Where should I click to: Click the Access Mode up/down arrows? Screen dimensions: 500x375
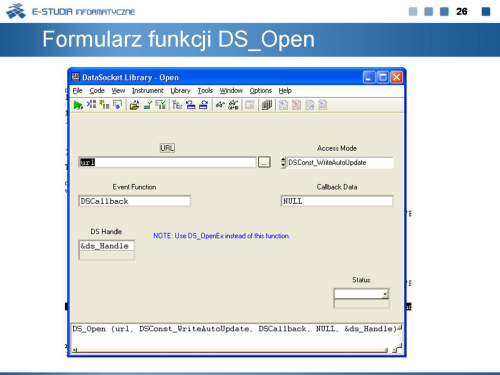(x=283, y=162)
